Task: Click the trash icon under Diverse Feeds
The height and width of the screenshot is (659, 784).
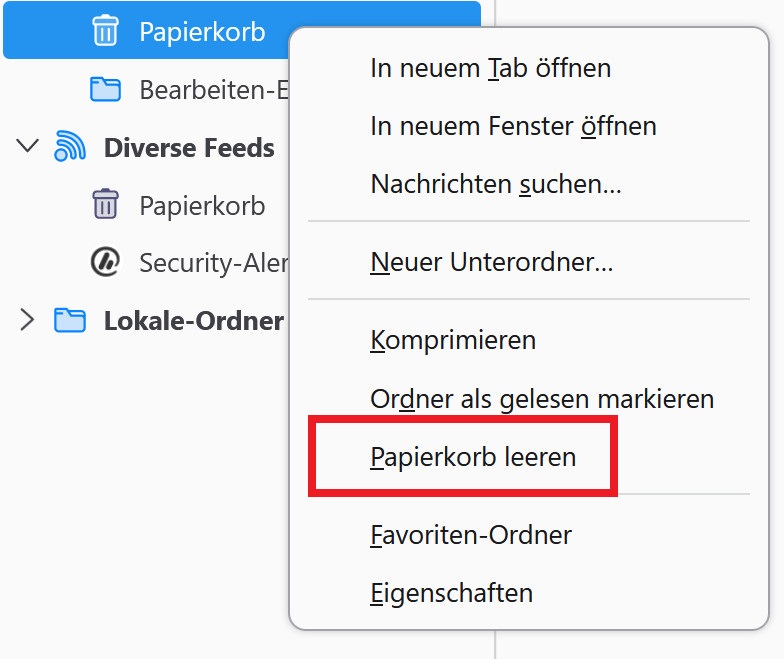Action: 105,204
